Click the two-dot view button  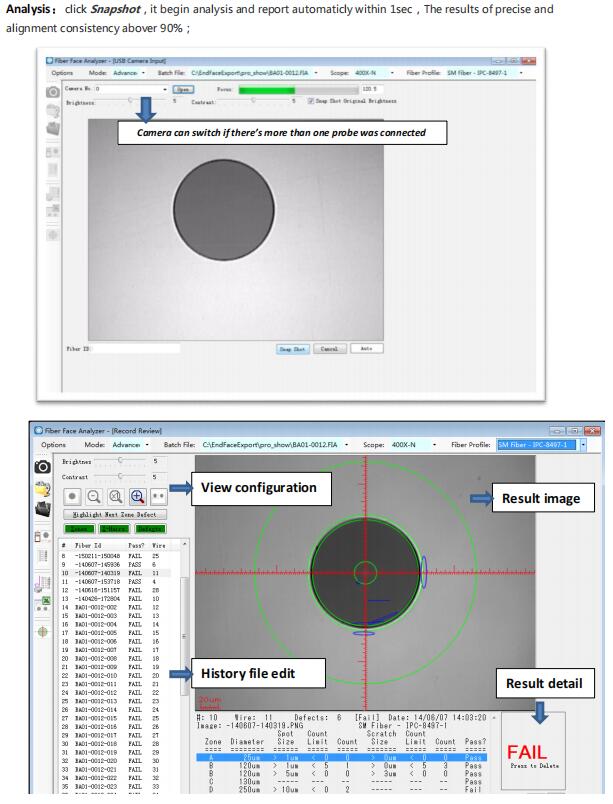click(159, 496)
